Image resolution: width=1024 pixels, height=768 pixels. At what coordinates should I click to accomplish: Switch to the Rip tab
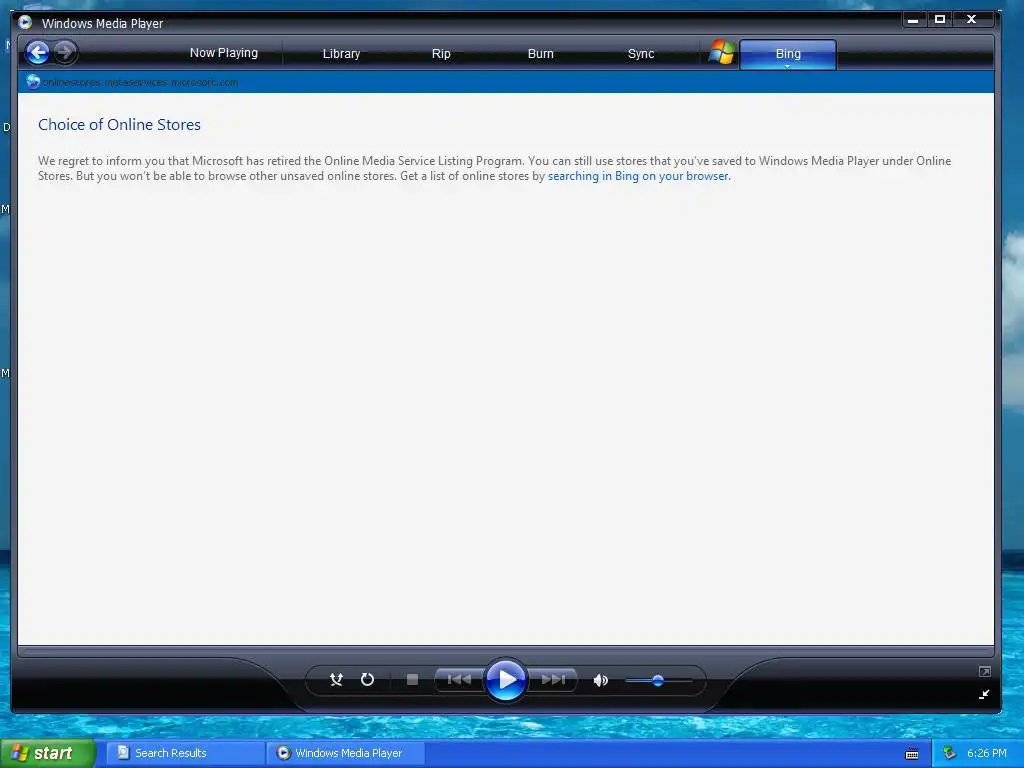tap(441, 54)
